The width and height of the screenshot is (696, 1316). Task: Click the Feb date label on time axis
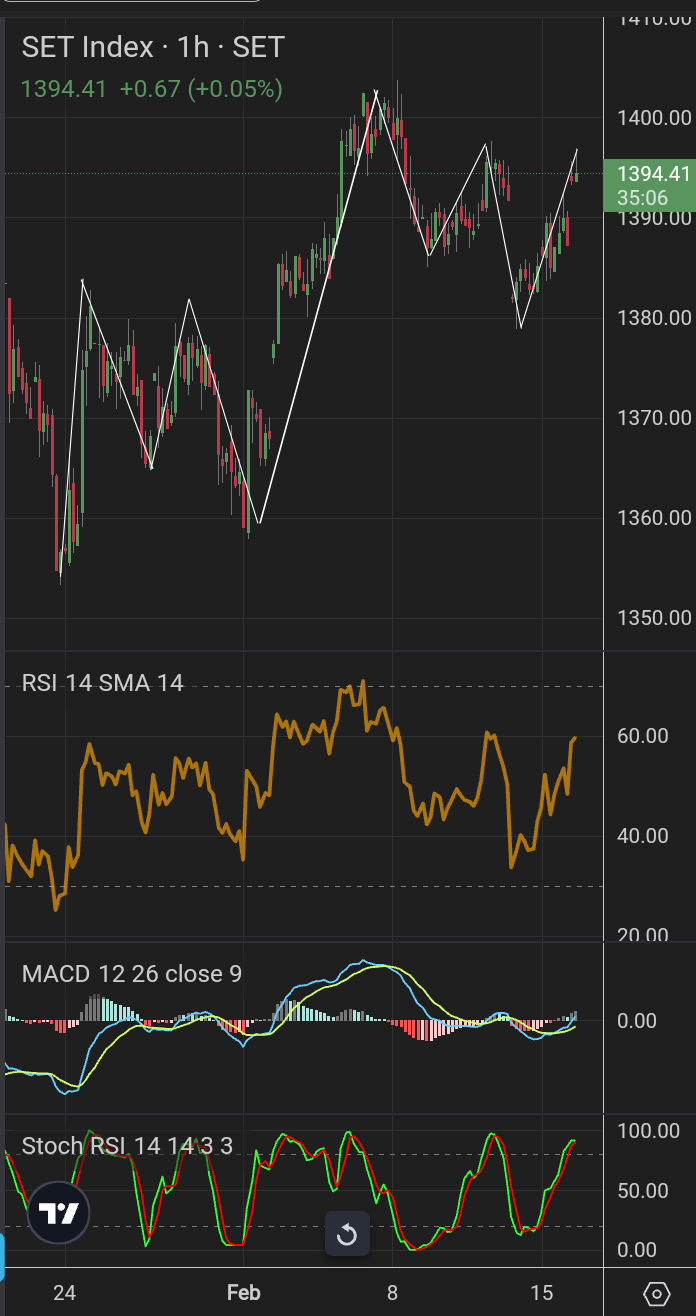(x=244, y=1293)
